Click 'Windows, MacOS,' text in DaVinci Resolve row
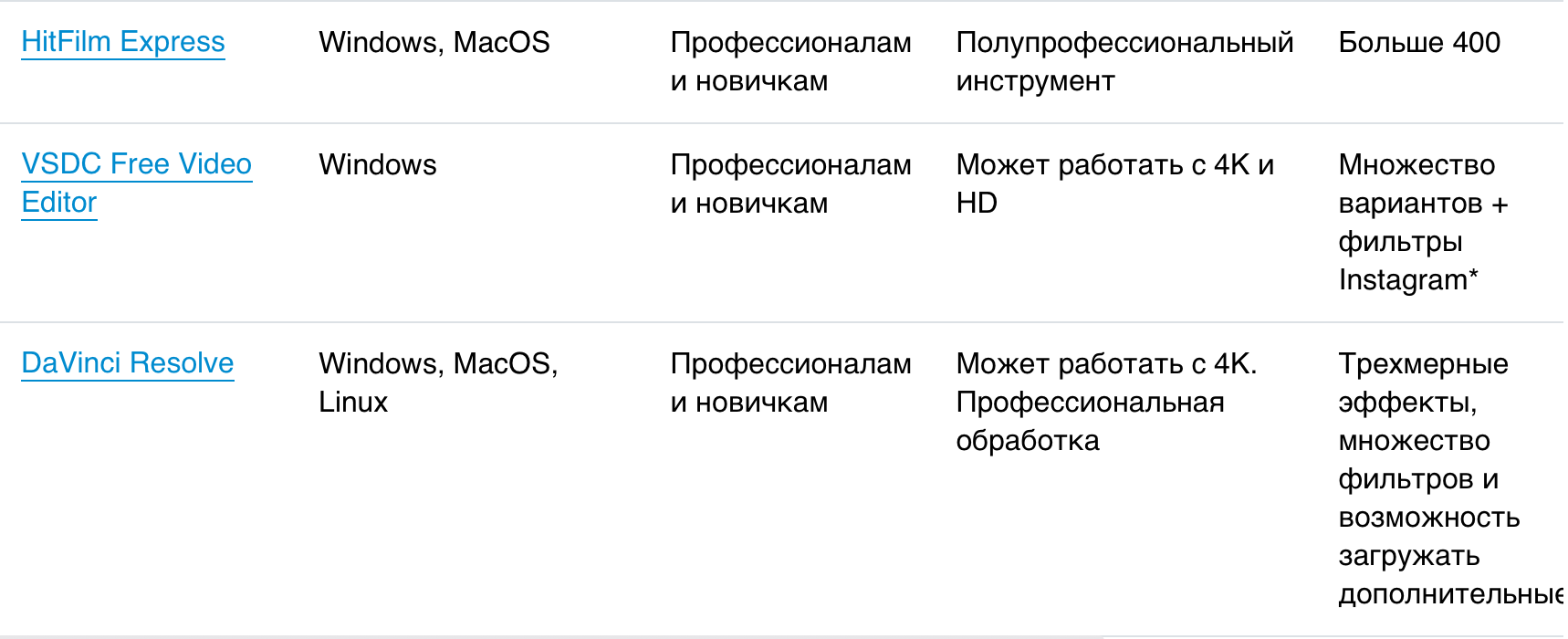Image resolution: width=1568 pixels, height=639 pixels. click(x=438, y=364)
